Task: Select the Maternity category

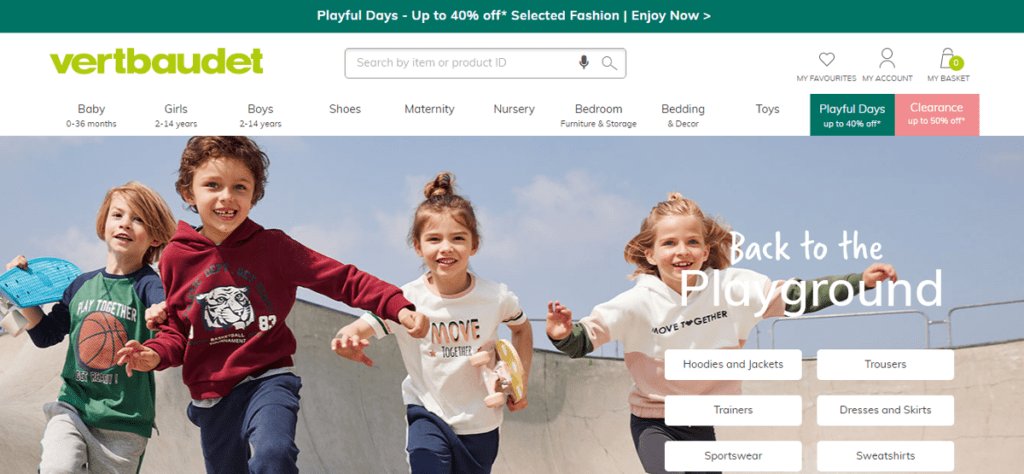Action: click(429, 109)
